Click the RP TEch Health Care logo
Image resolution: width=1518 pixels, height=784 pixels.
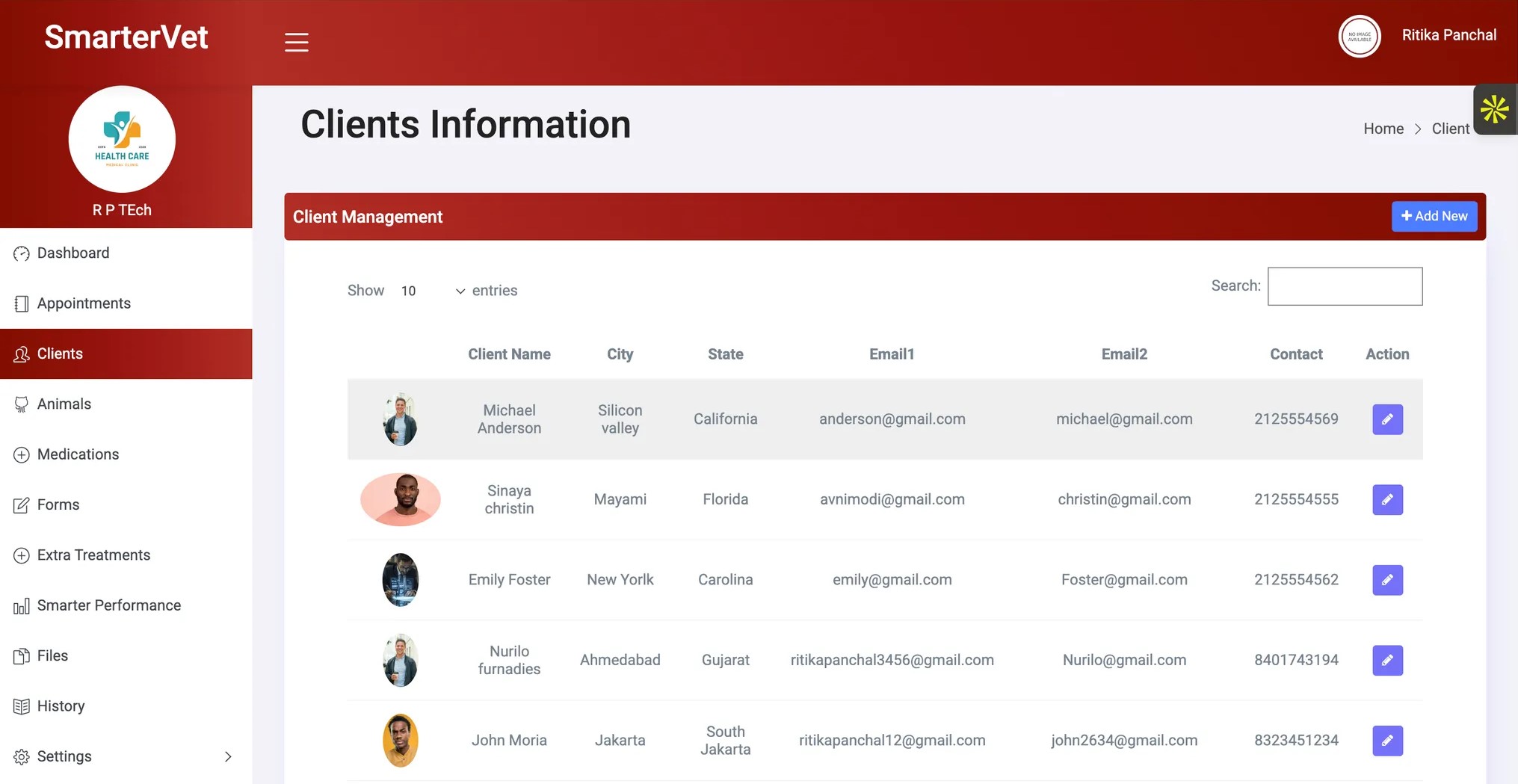pyautogui.click(x=122, y=140)
